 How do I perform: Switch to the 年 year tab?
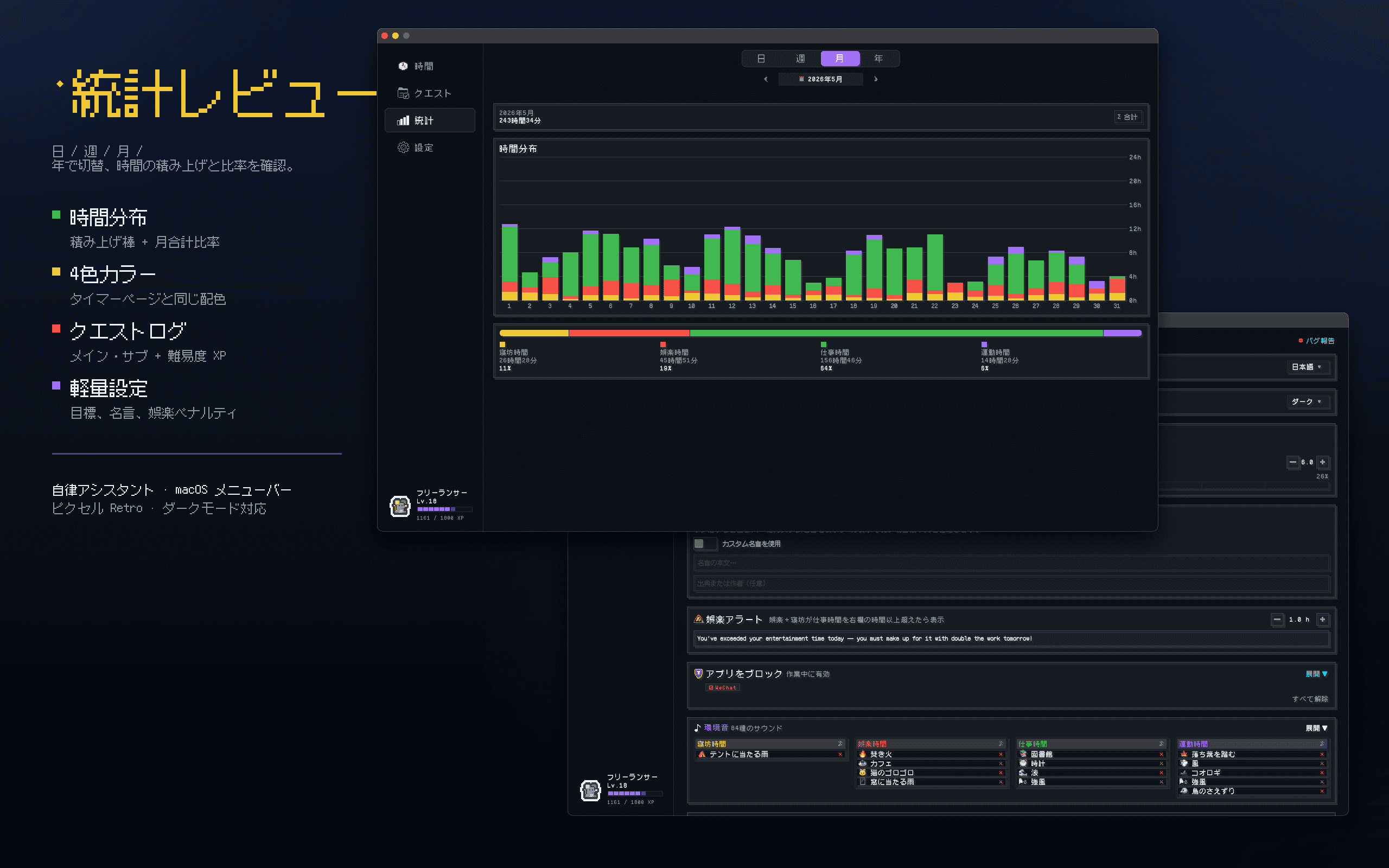pyautogui.click(x=879, y=59)
